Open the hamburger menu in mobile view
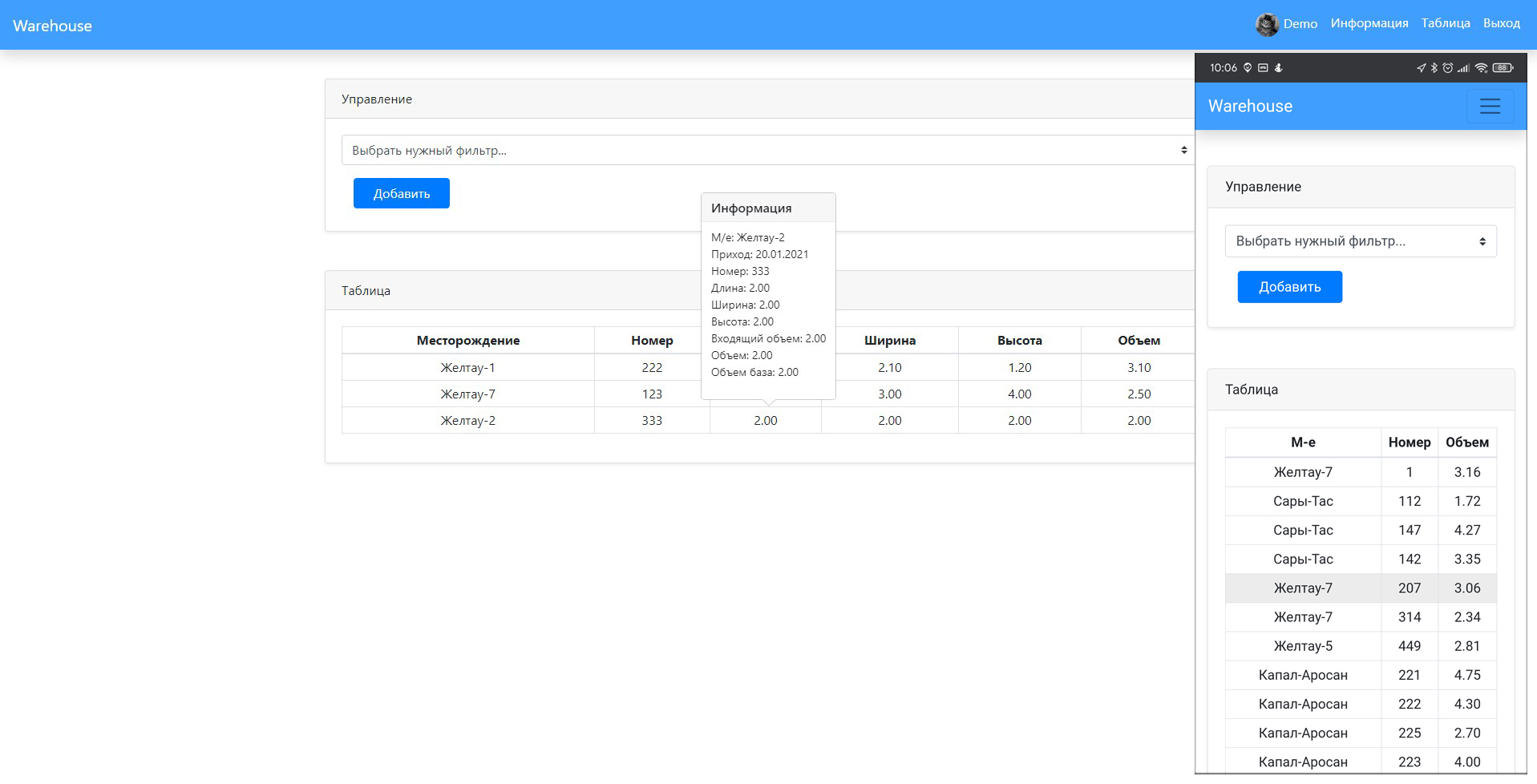This screenshot has height=784, width=1537. 1490,107
